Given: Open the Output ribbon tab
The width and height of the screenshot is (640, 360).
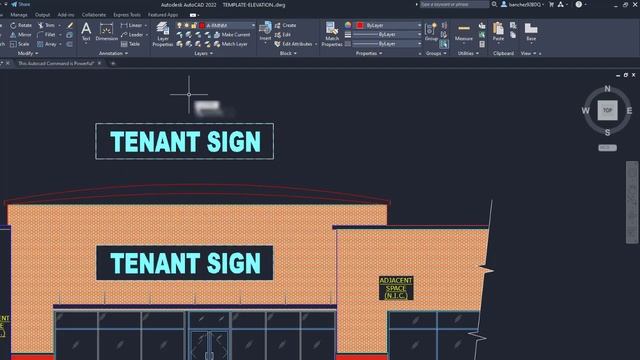Looking at the screenshot, I should pos(42,15).
